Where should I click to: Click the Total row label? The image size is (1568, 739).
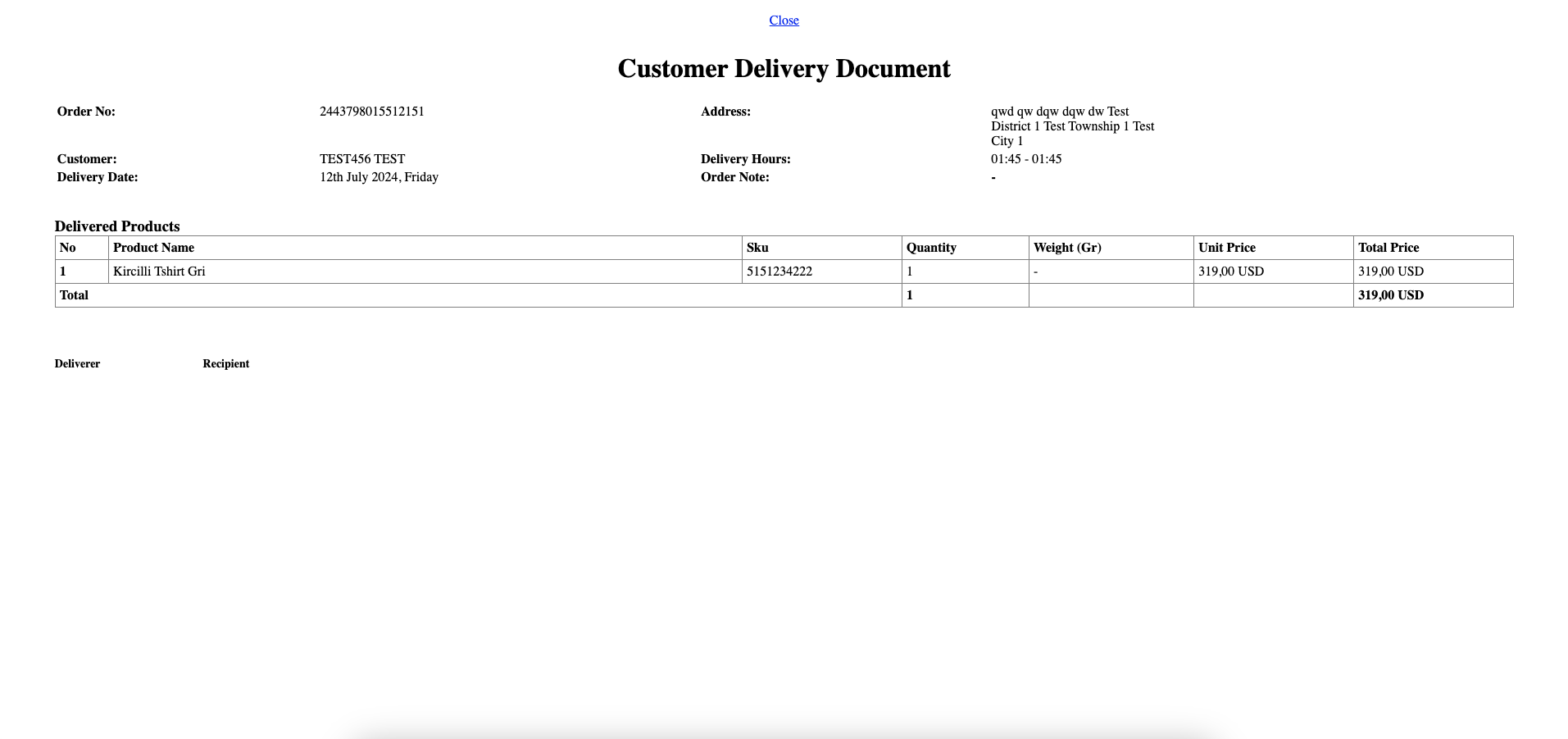coord(74,295)
